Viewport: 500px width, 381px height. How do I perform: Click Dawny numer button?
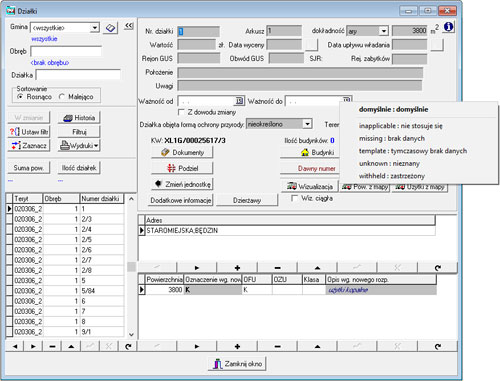[310, 169]
